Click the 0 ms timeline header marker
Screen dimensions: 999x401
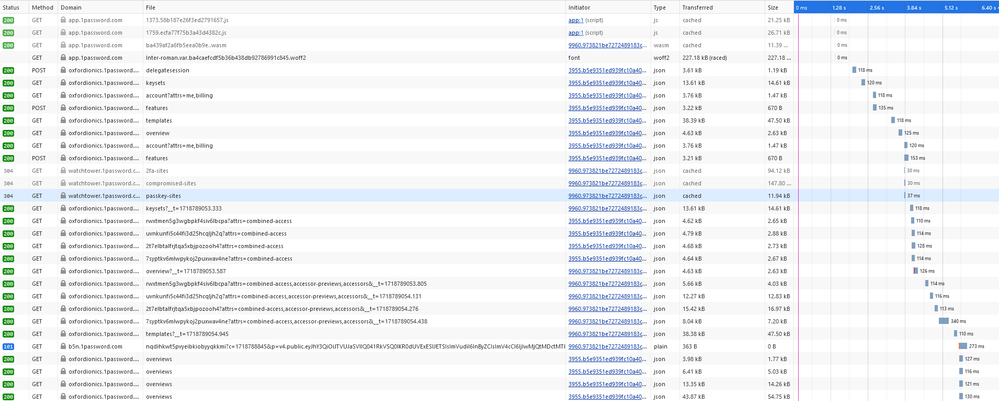pyautogui.click(x=802, y=7)
